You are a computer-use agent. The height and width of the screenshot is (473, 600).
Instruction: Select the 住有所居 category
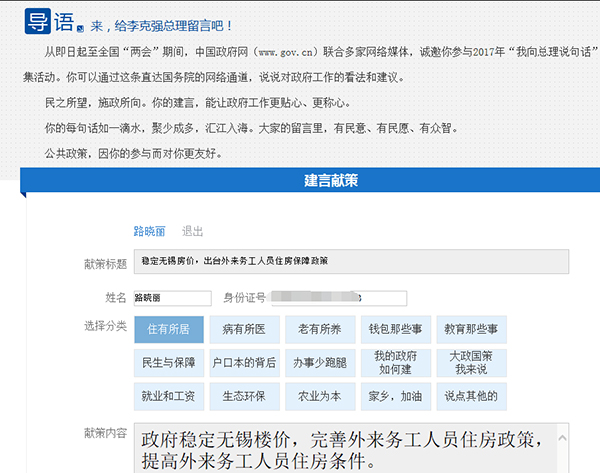point(169,329)
